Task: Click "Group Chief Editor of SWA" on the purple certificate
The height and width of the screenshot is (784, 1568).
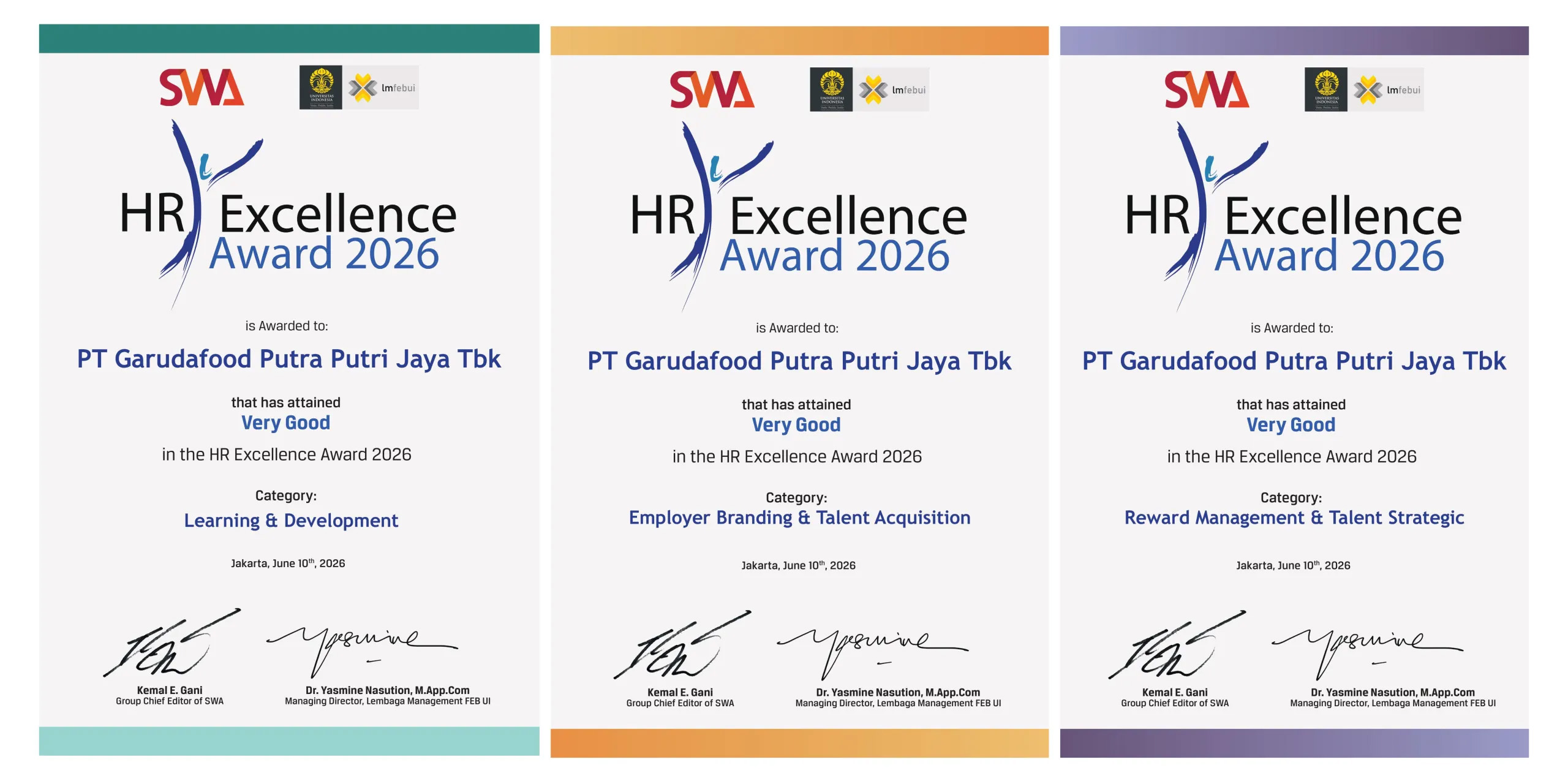Action: [1175, 703]
